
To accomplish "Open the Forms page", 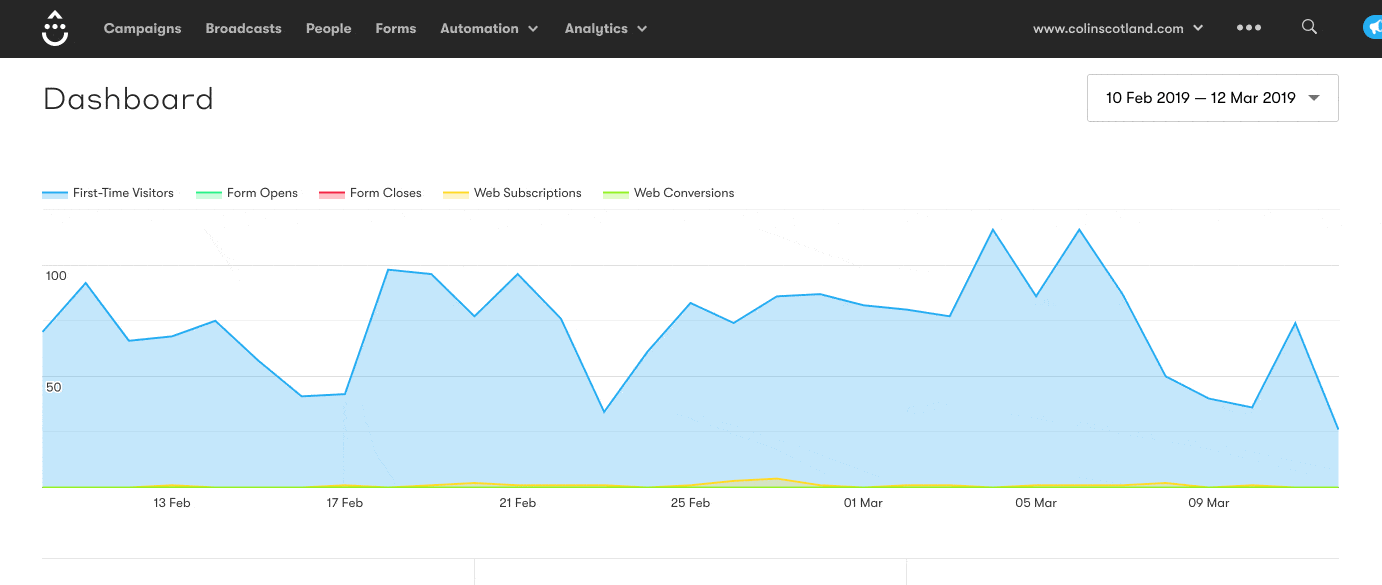I will point(395,28).
